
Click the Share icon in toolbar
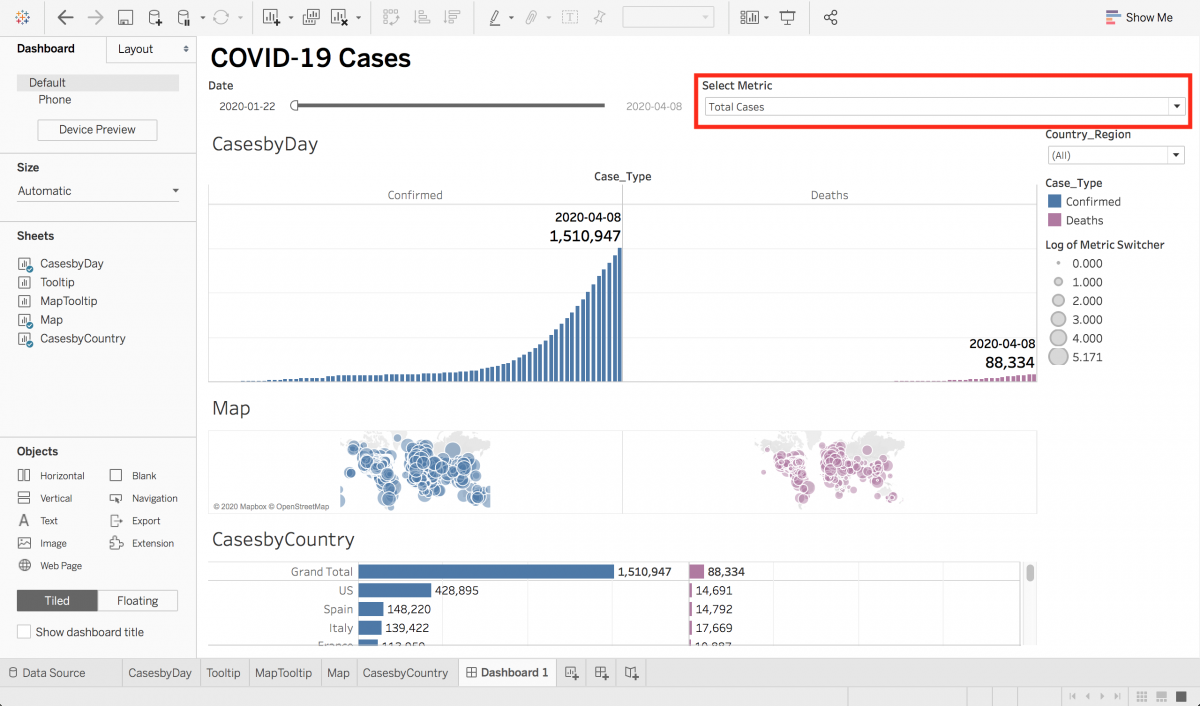pos(830,17)
